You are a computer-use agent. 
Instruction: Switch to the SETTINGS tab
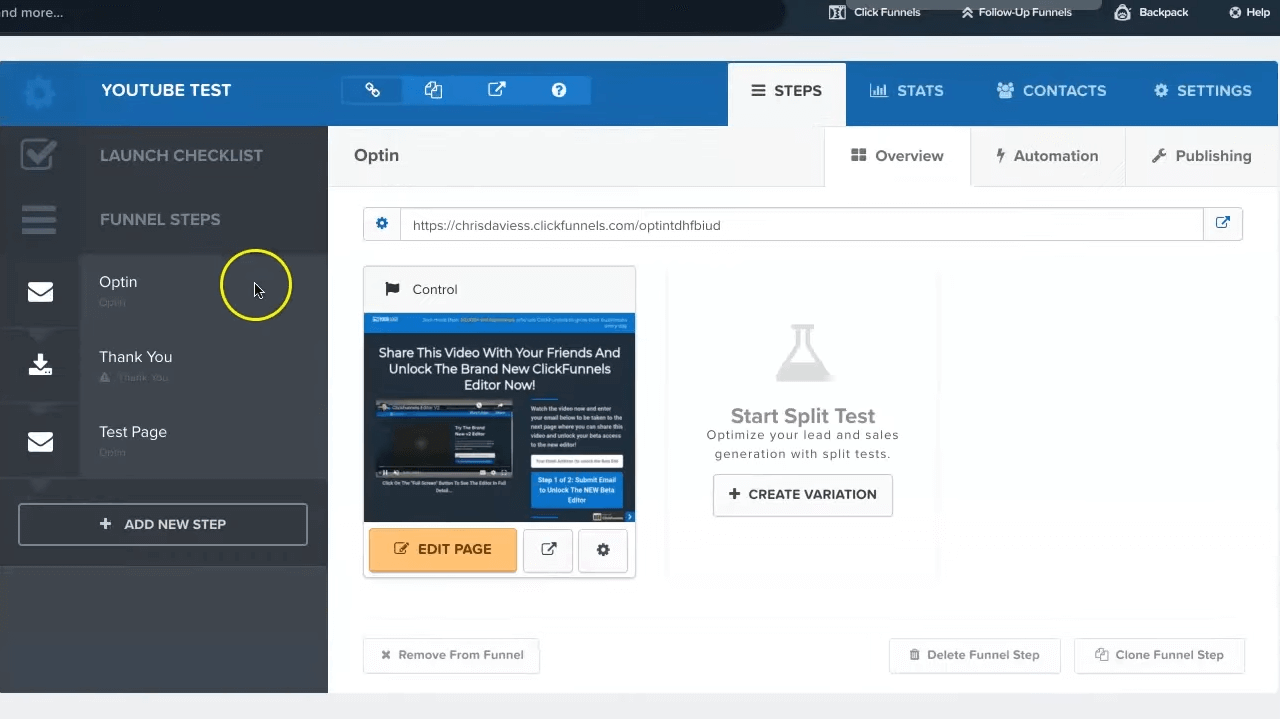pyautogui.click(x=1202, y=91)
